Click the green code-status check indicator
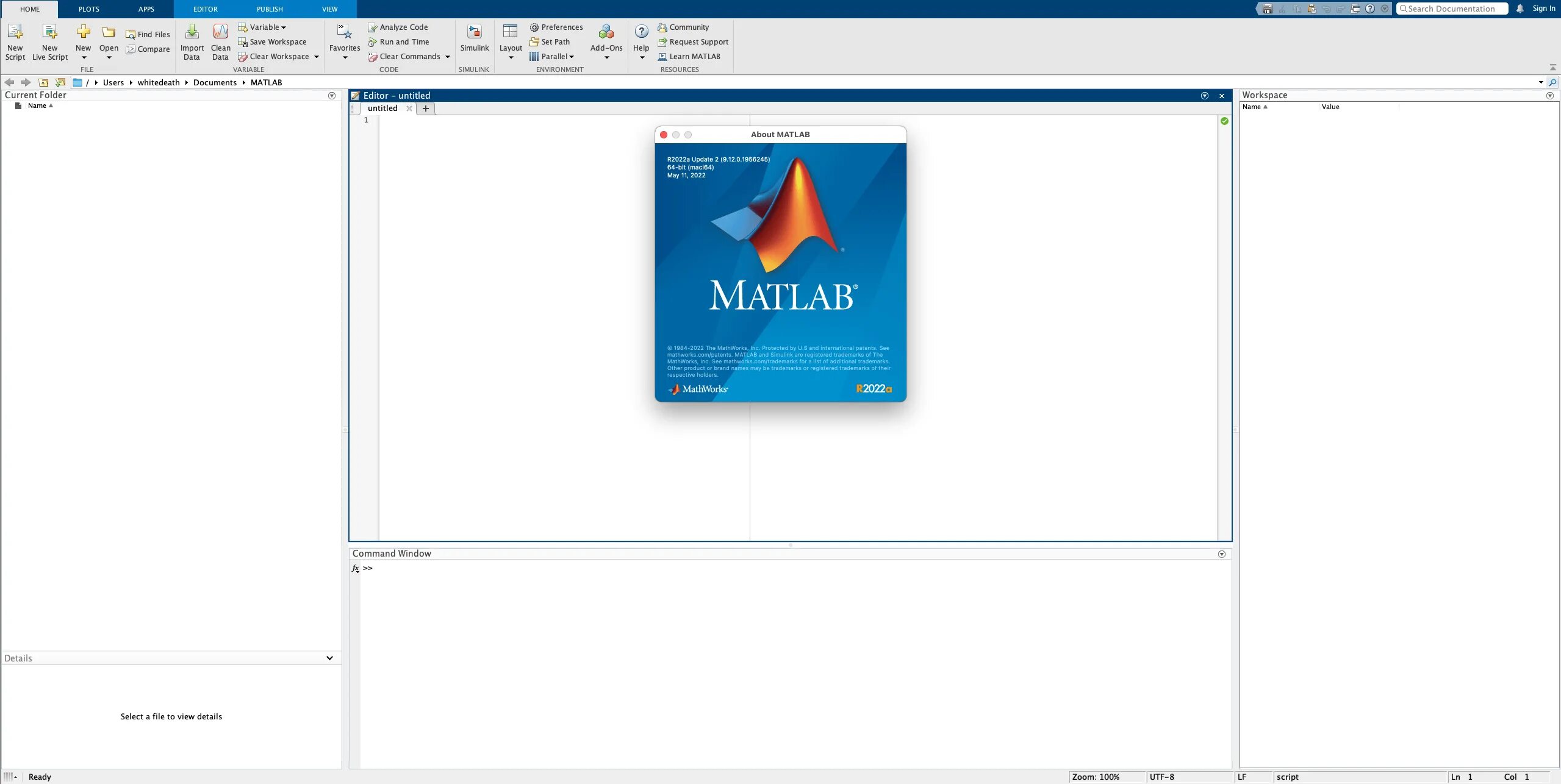This screenshot has height=784, width=1561. pyautogui.click(x=1224, y=121)
